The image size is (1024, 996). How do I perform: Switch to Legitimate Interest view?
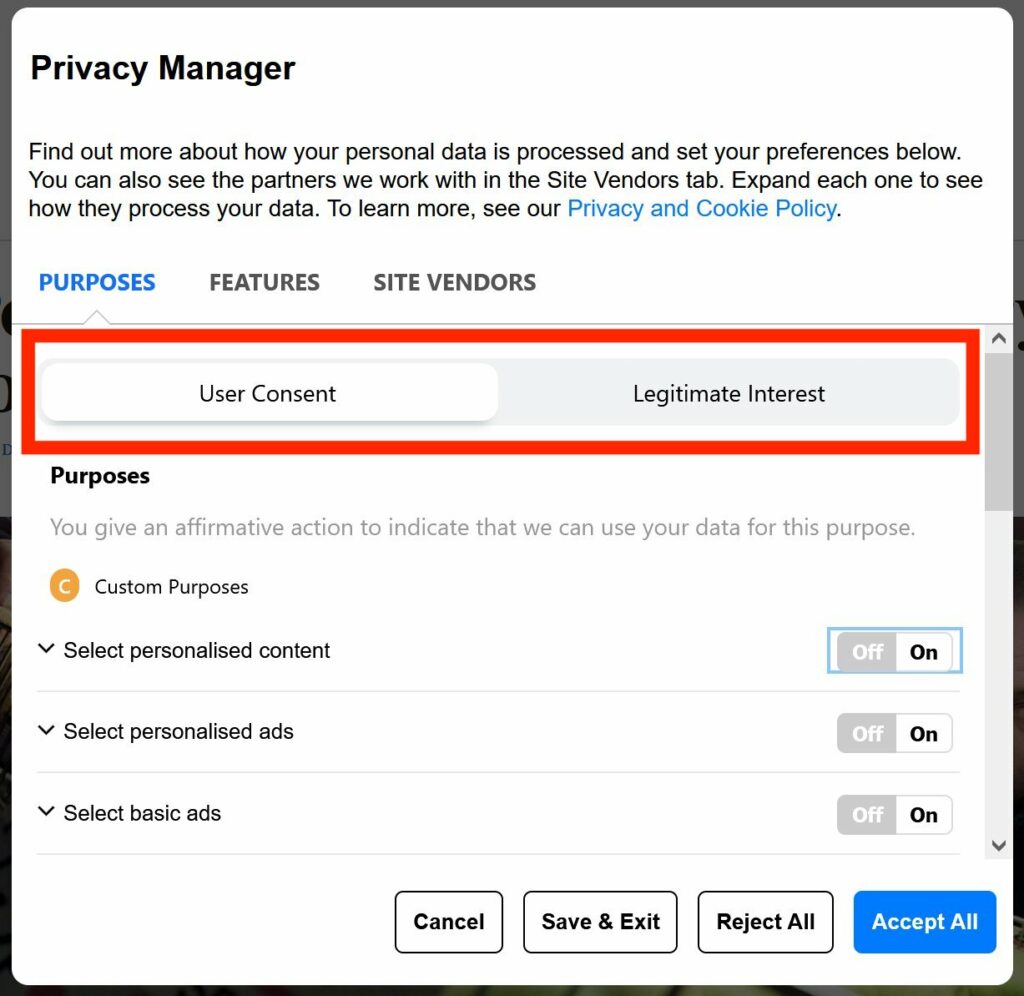[x=728, y=393]
